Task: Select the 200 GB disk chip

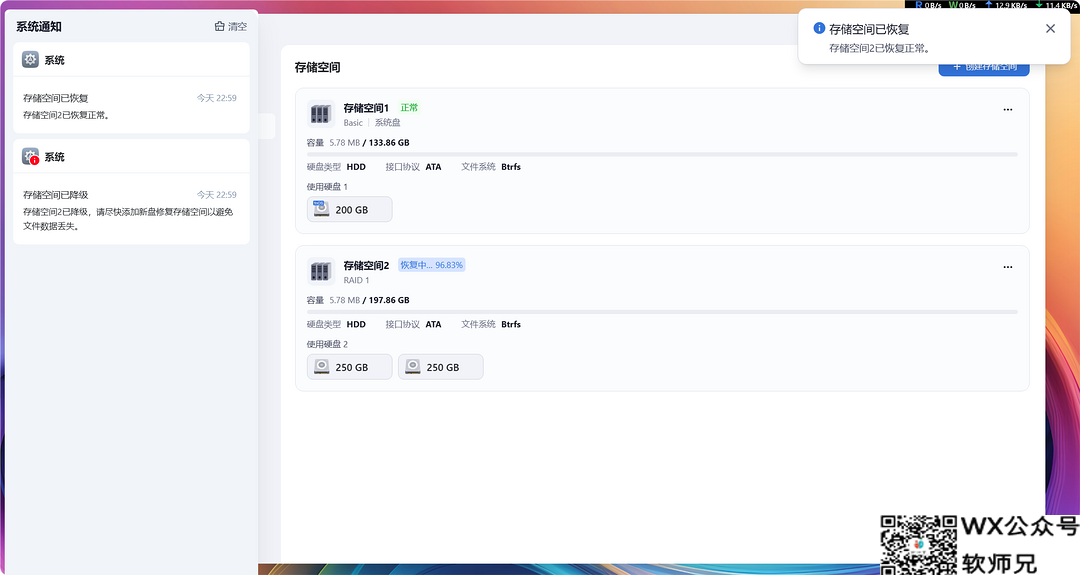Action: pyautogui.click(x=349, y=209)
